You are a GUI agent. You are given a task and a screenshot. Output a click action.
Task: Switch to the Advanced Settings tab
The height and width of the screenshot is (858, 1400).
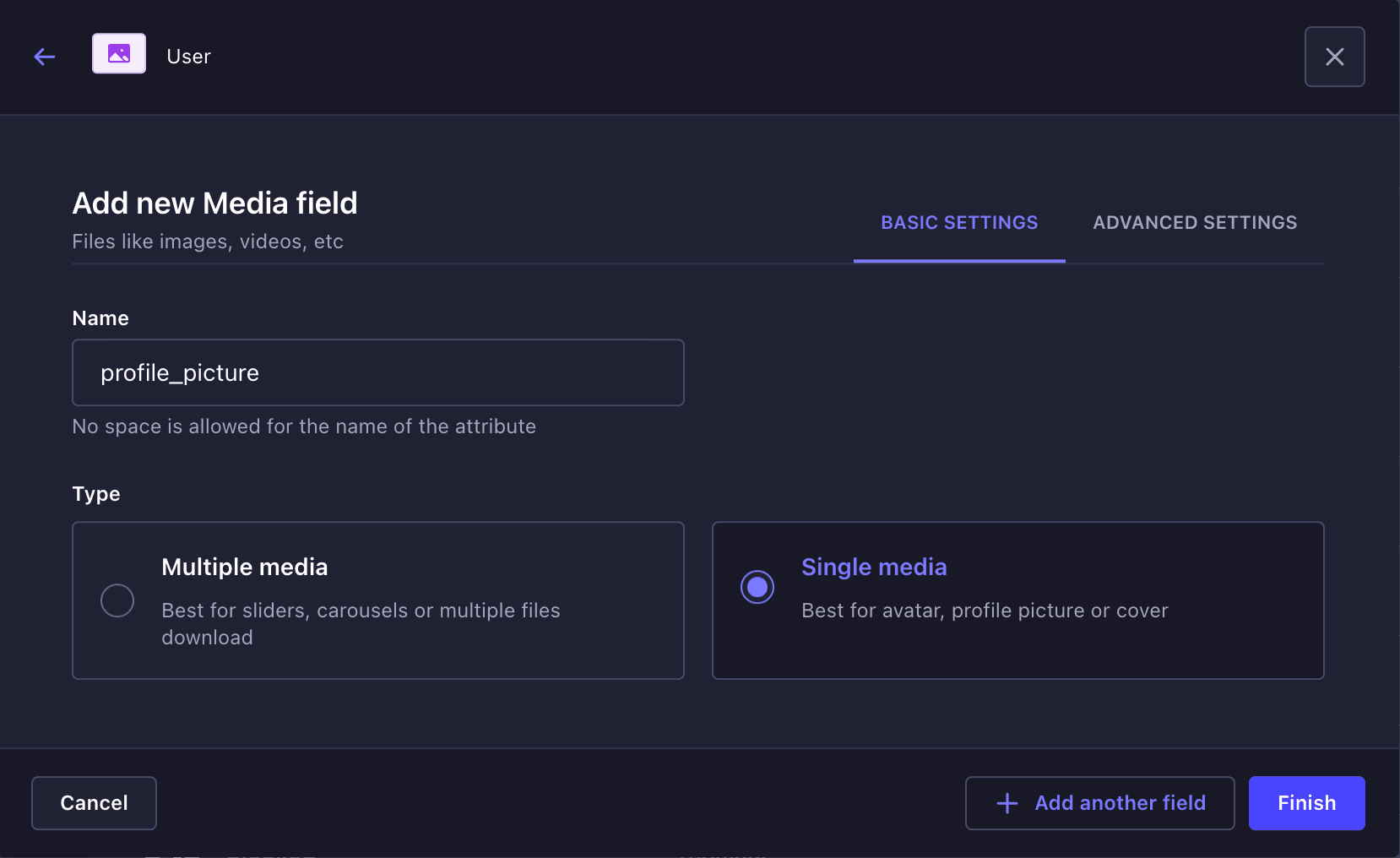1194,223
